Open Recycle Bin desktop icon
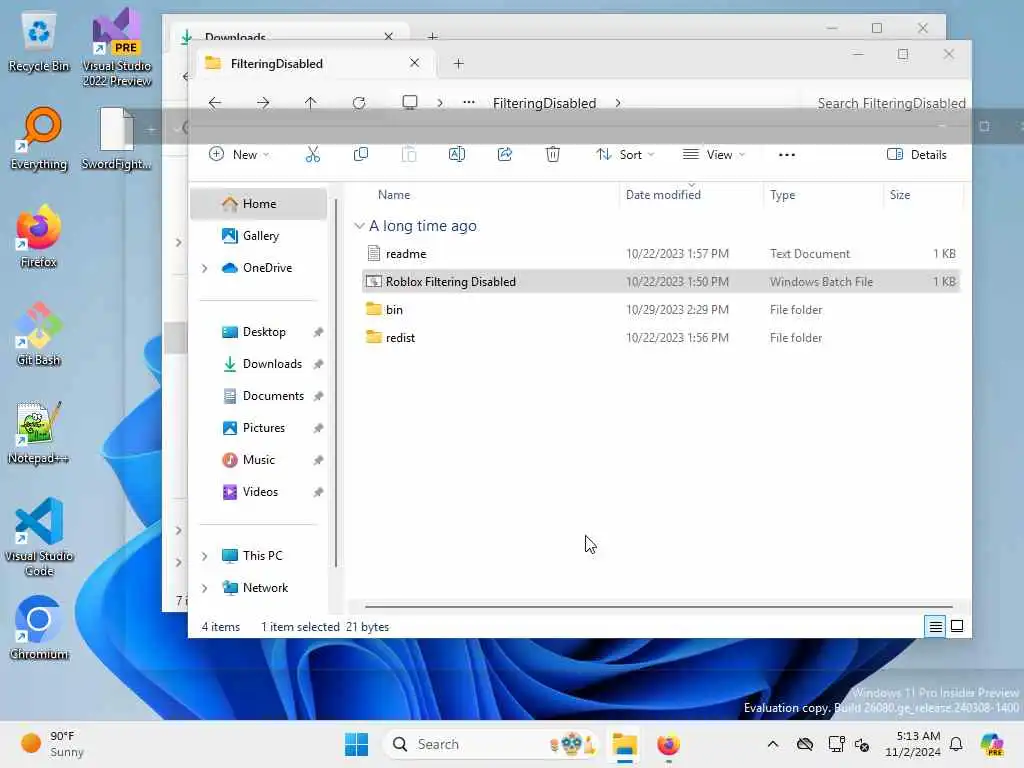The height and width of the screenshot is (768, 1024). 39,40
